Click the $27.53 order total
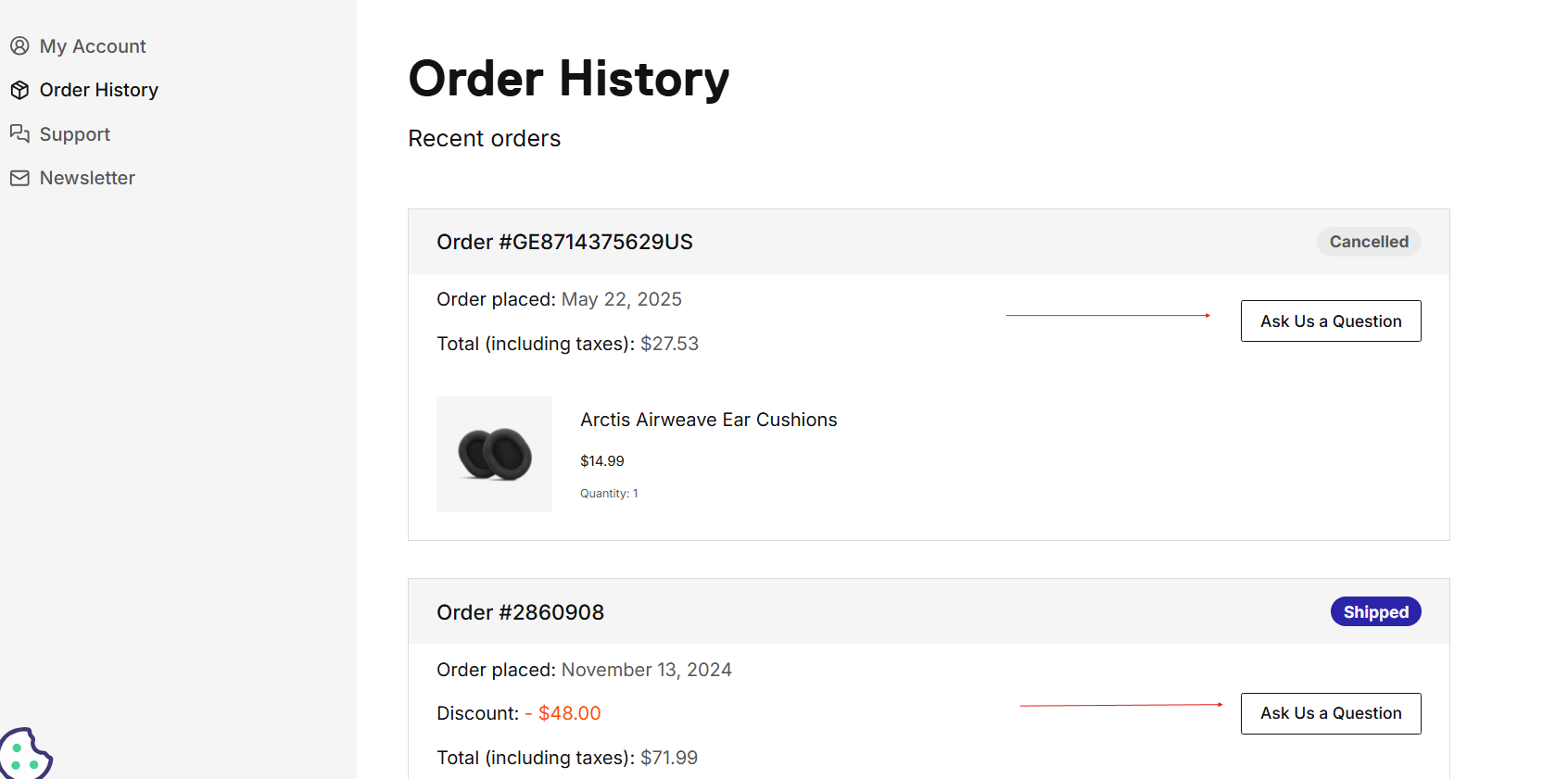Screen dimensions: 1568x779 [x=669, y=344]
